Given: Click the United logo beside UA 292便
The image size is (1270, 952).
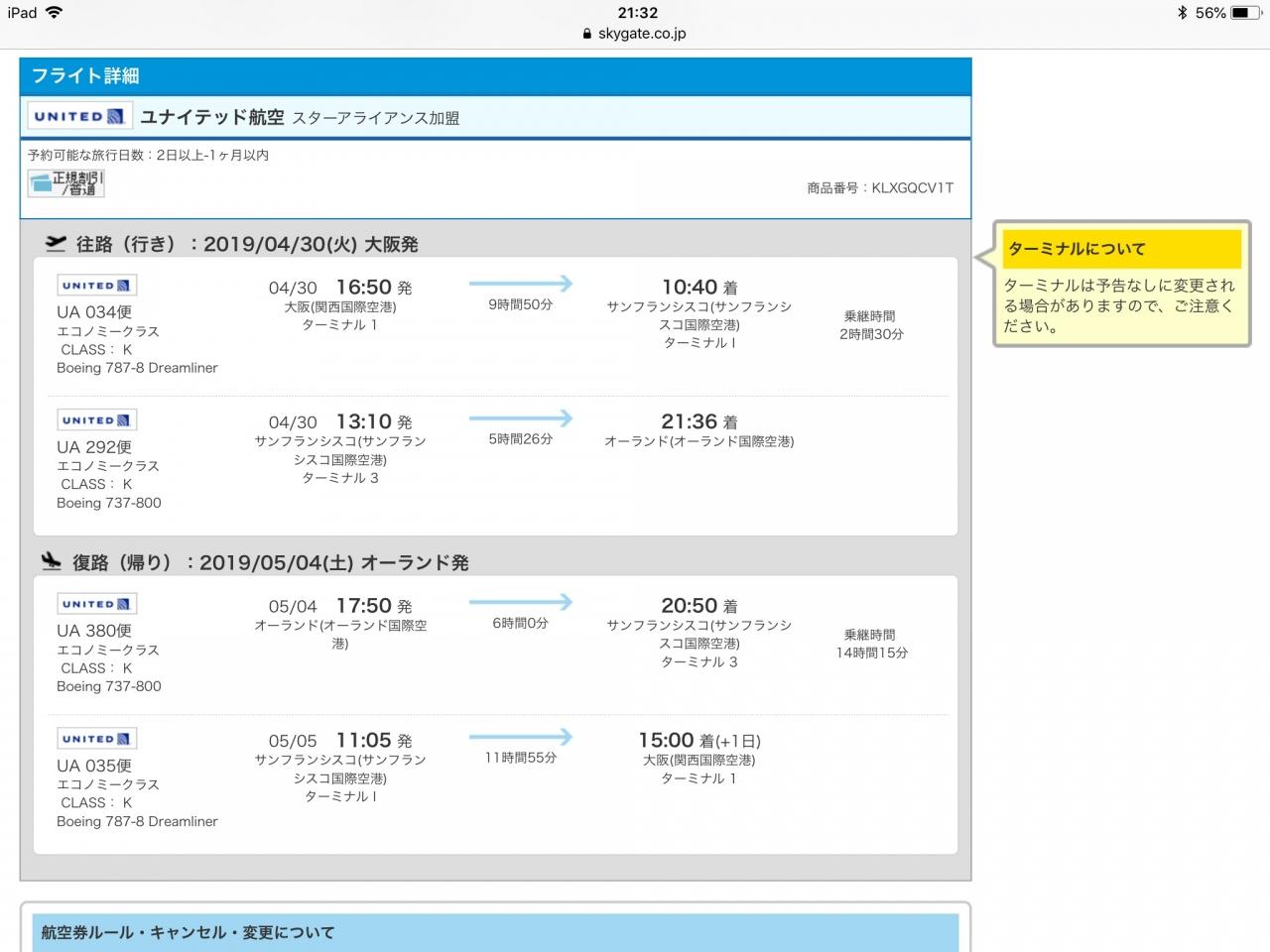Looking at the screenshot, I should coord(96,420).
